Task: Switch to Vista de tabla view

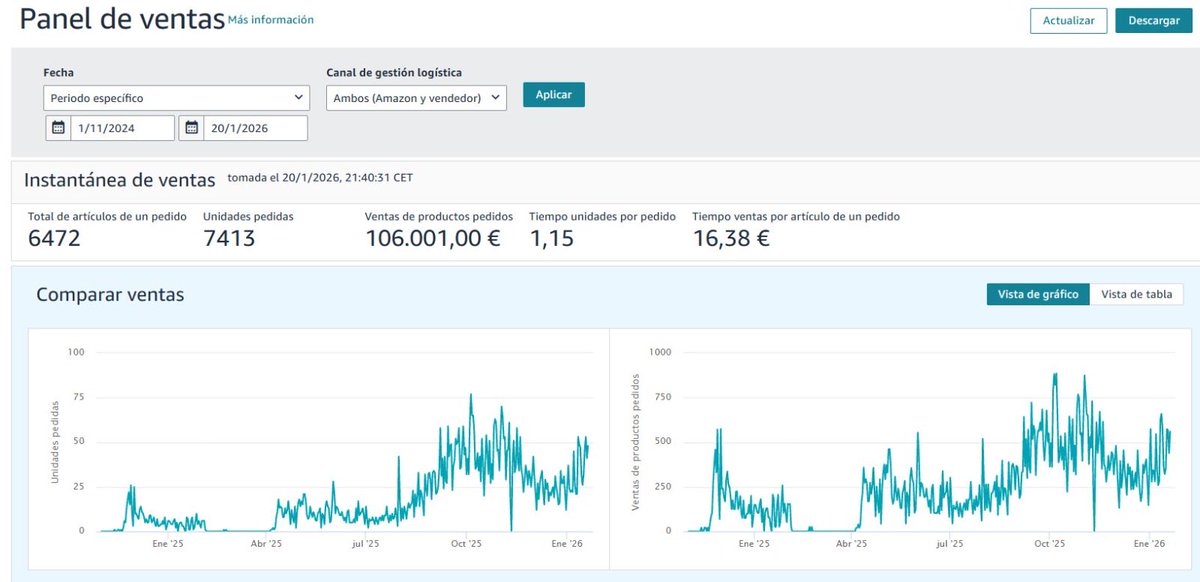Action: tap(1138, 294)
